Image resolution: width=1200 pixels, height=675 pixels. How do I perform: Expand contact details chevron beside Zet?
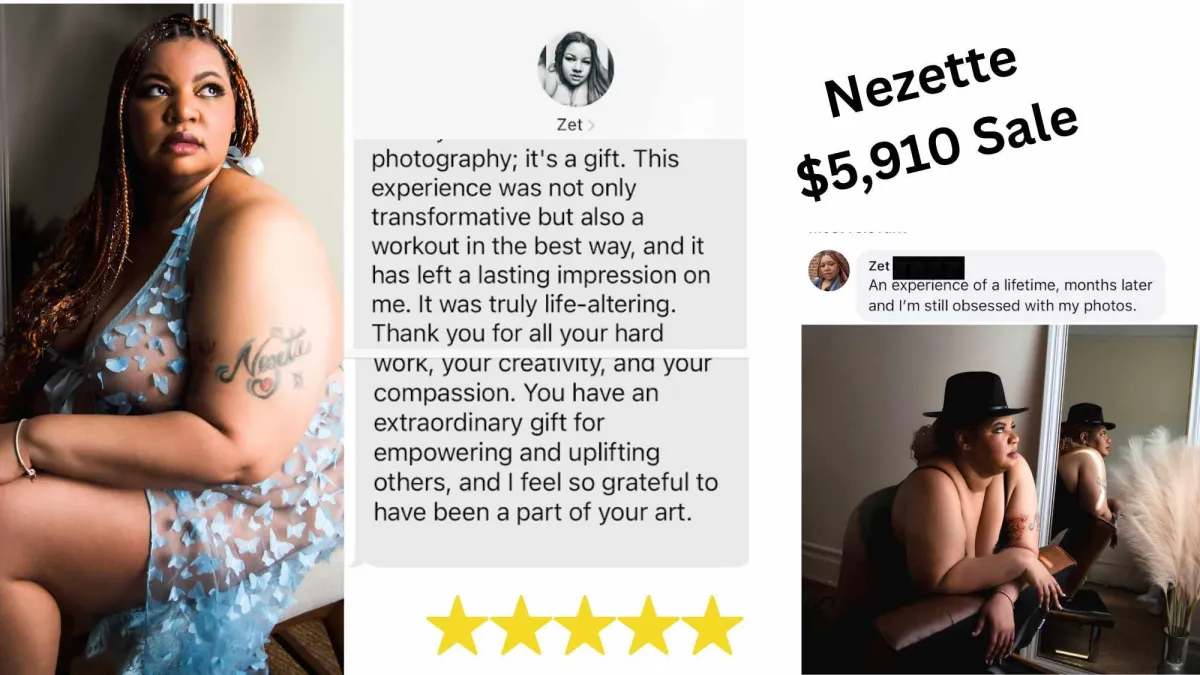(x=591, y=126)
